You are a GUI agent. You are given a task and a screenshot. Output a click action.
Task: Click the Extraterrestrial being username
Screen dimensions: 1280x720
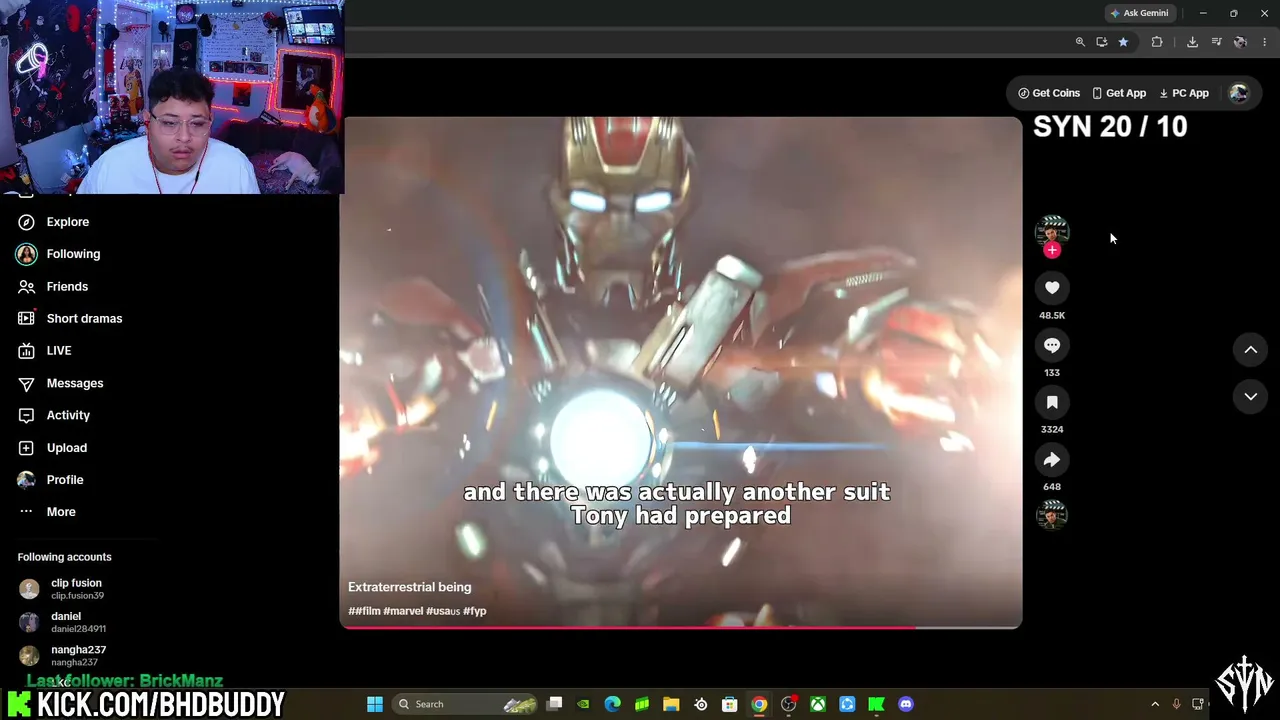pyautogui.click(x=409, y=587)
